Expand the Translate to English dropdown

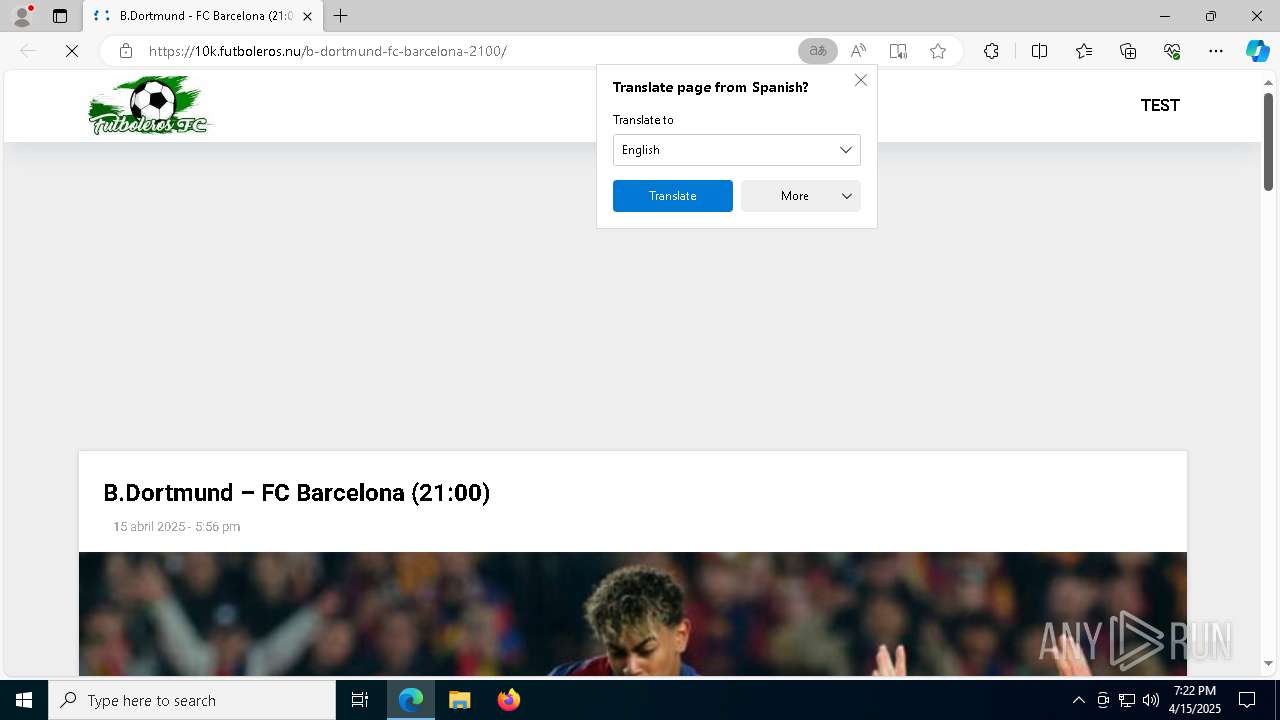tap(737, 150)
